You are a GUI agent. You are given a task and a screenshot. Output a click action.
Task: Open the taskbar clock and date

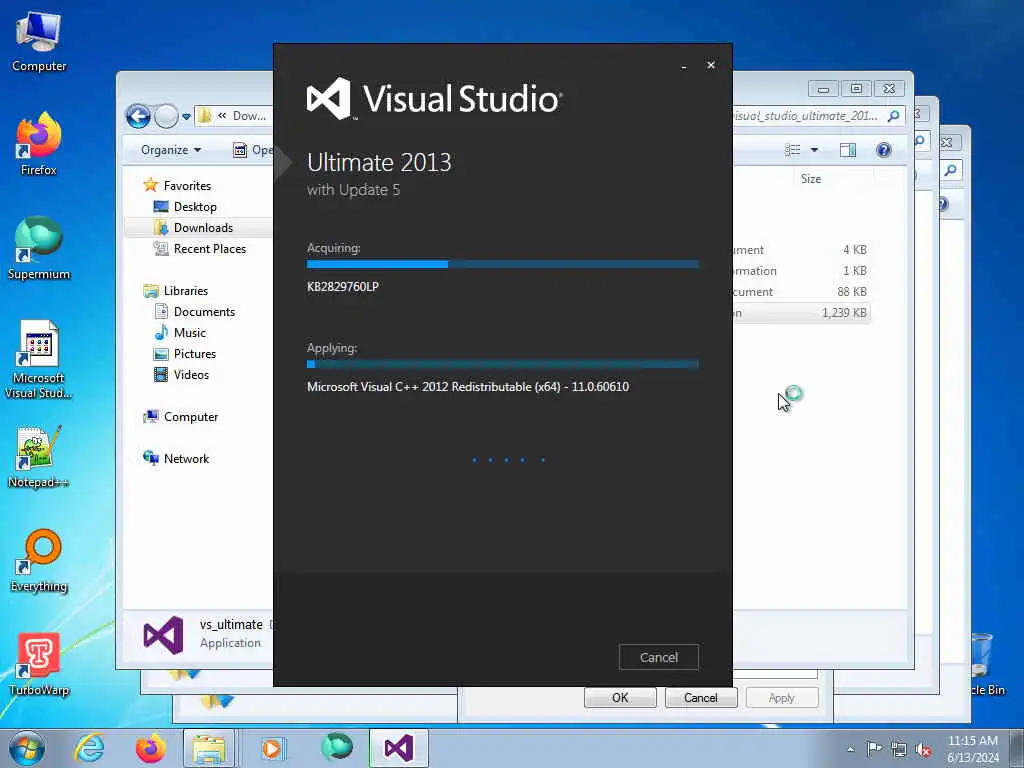(972, 749)
